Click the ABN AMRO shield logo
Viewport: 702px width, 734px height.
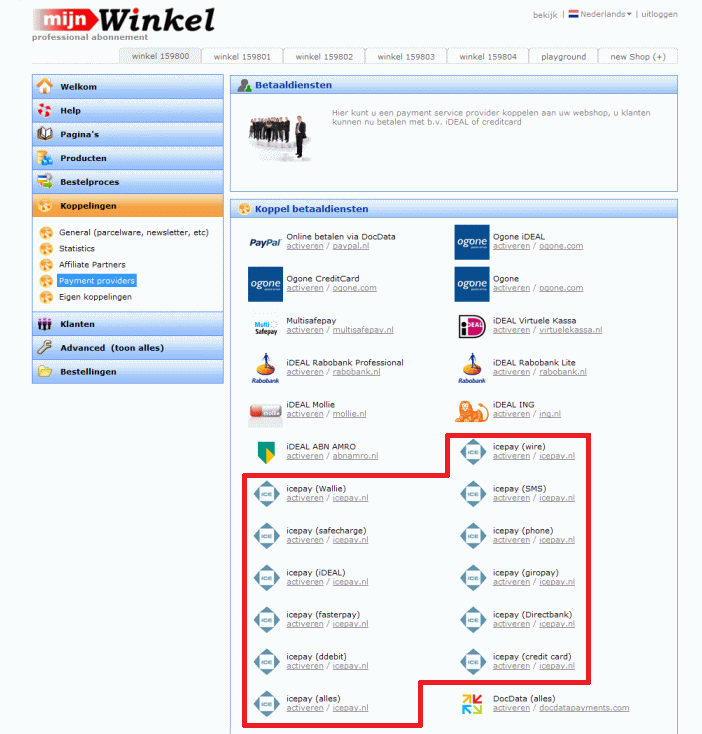[266, 452]
